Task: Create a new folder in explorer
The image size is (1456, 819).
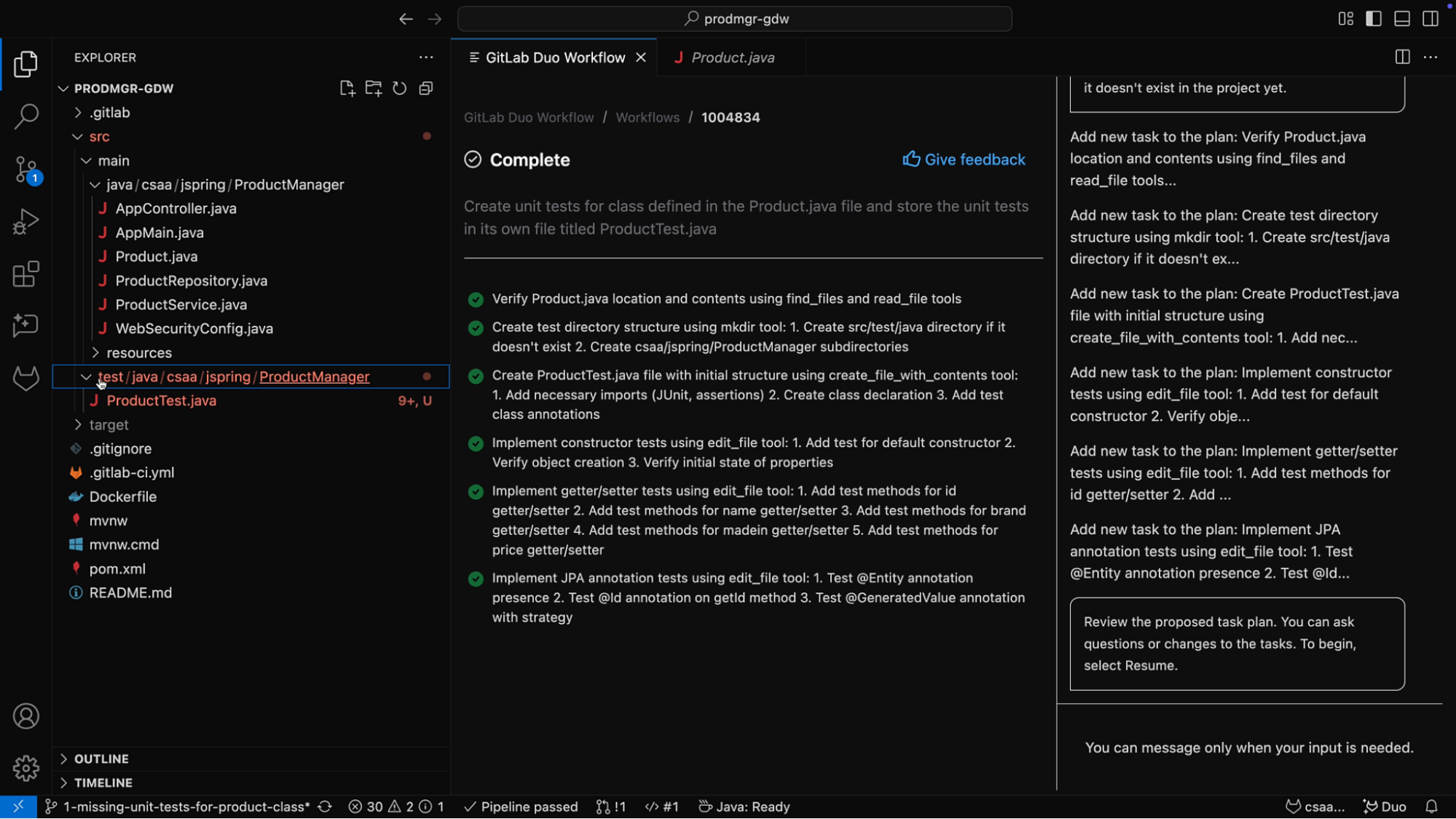Action: pyautogui.click(x=374, y=89)
